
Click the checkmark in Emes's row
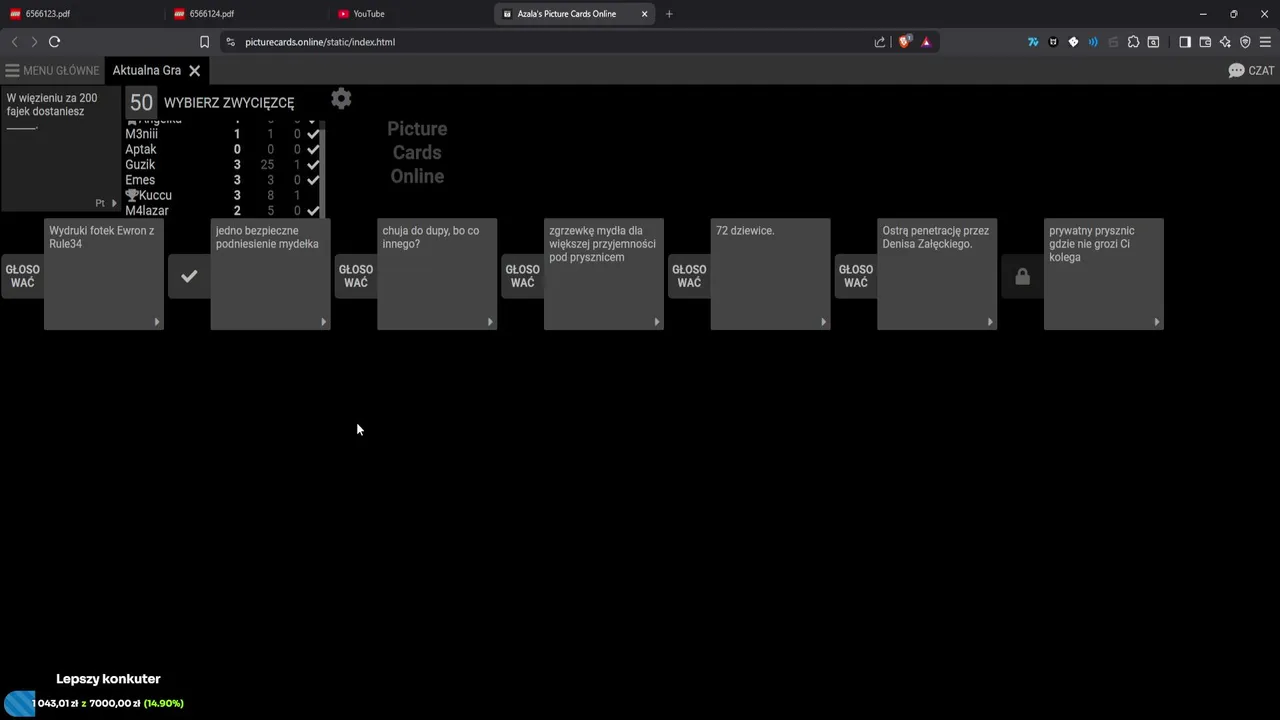coord(313,180)
